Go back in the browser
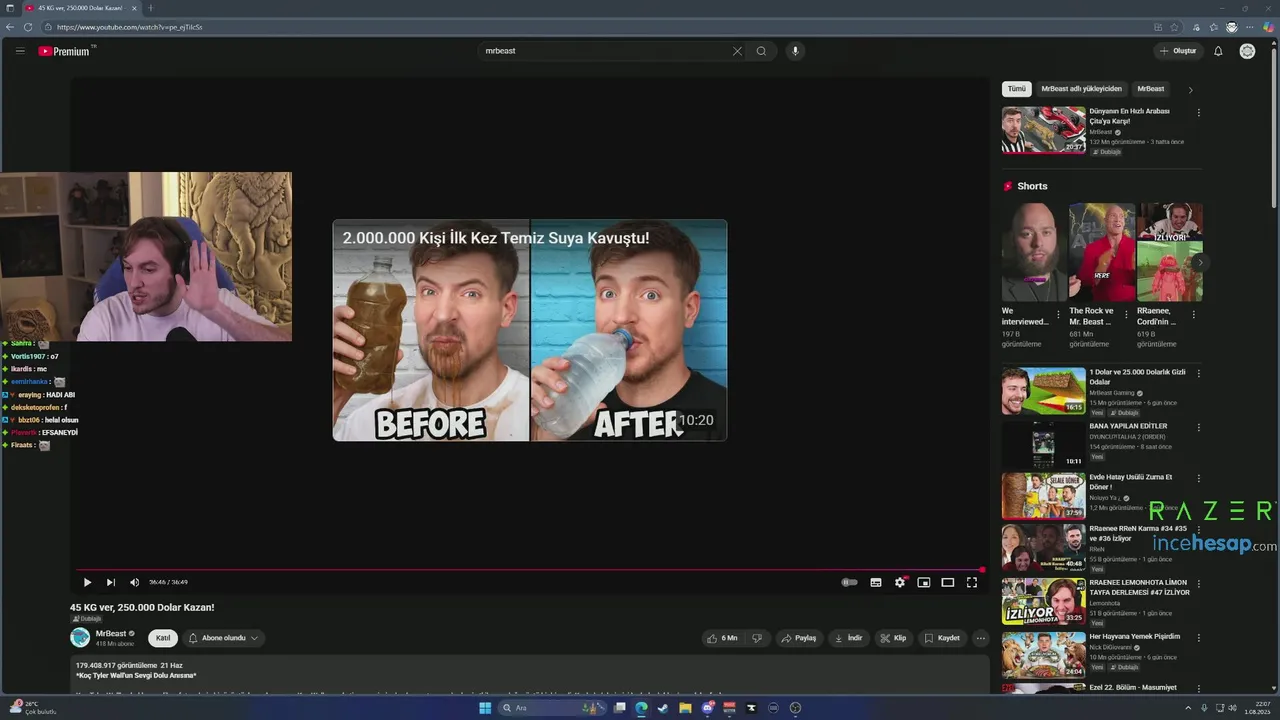Viewport: 1280px width, 720px height. pos(10,27)
